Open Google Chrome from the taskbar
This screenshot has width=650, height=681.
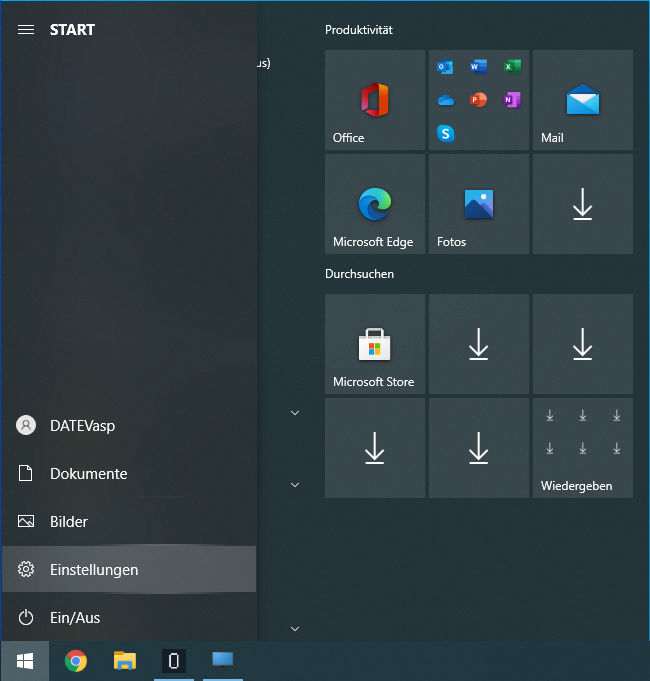point(76,661)
